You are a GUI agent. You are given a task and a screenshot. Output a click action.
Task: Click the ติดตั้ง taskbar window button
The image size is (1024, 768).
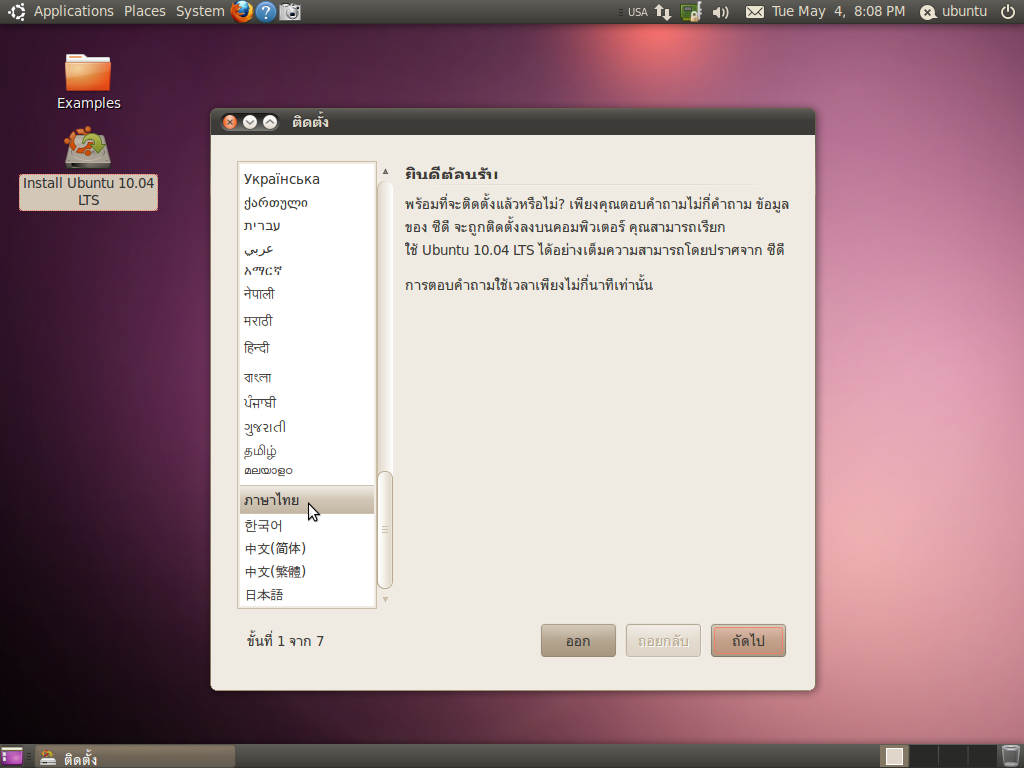tap(135, 758)
